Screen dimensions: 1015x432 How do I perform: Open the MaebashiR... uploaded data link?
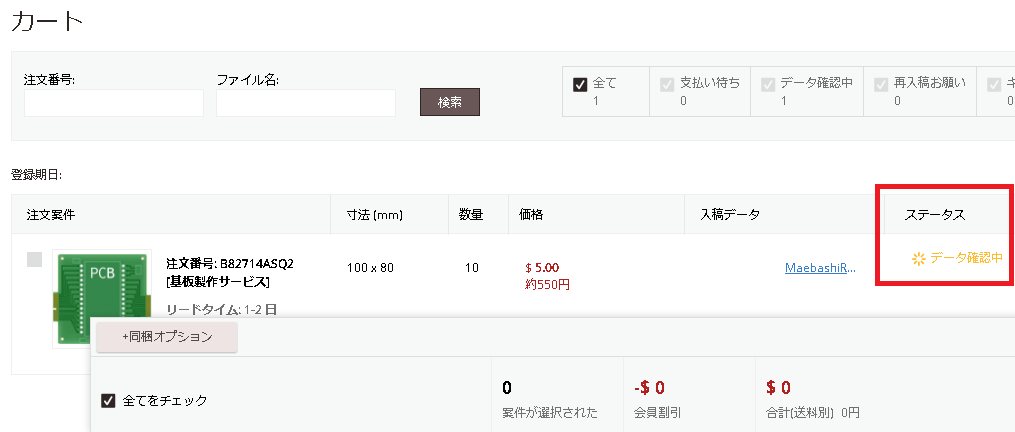click(820, 267)
